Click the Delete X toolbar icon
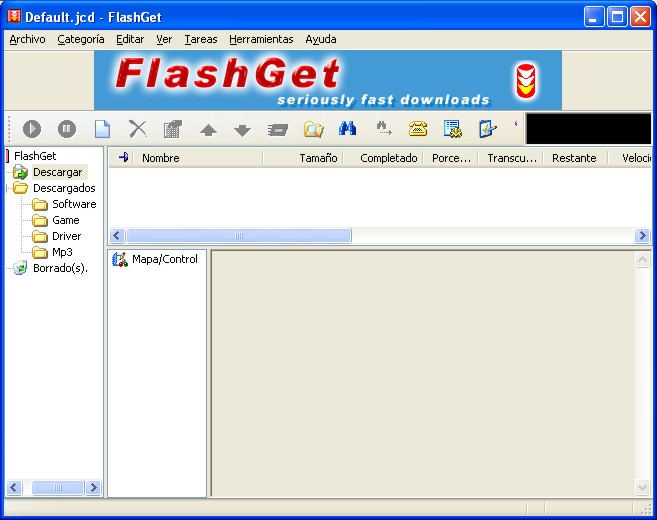657x520 pixels. click(137, 128)
